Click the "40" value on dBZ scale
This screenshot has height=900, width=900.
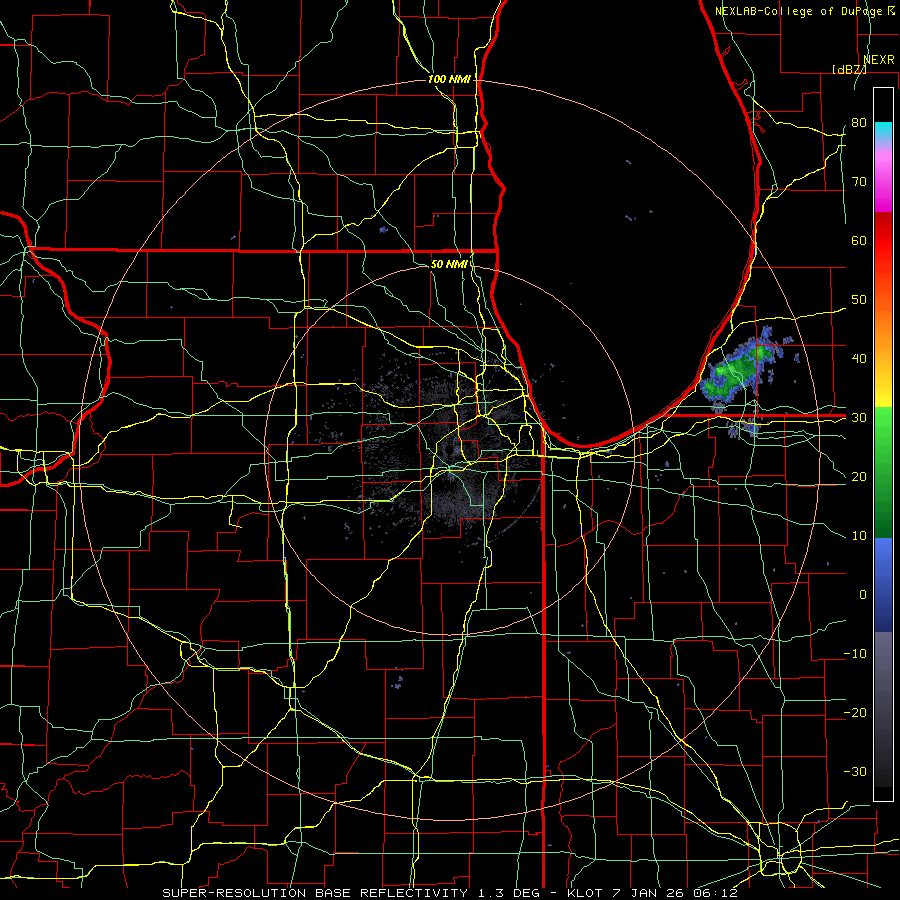click(859, 359)
